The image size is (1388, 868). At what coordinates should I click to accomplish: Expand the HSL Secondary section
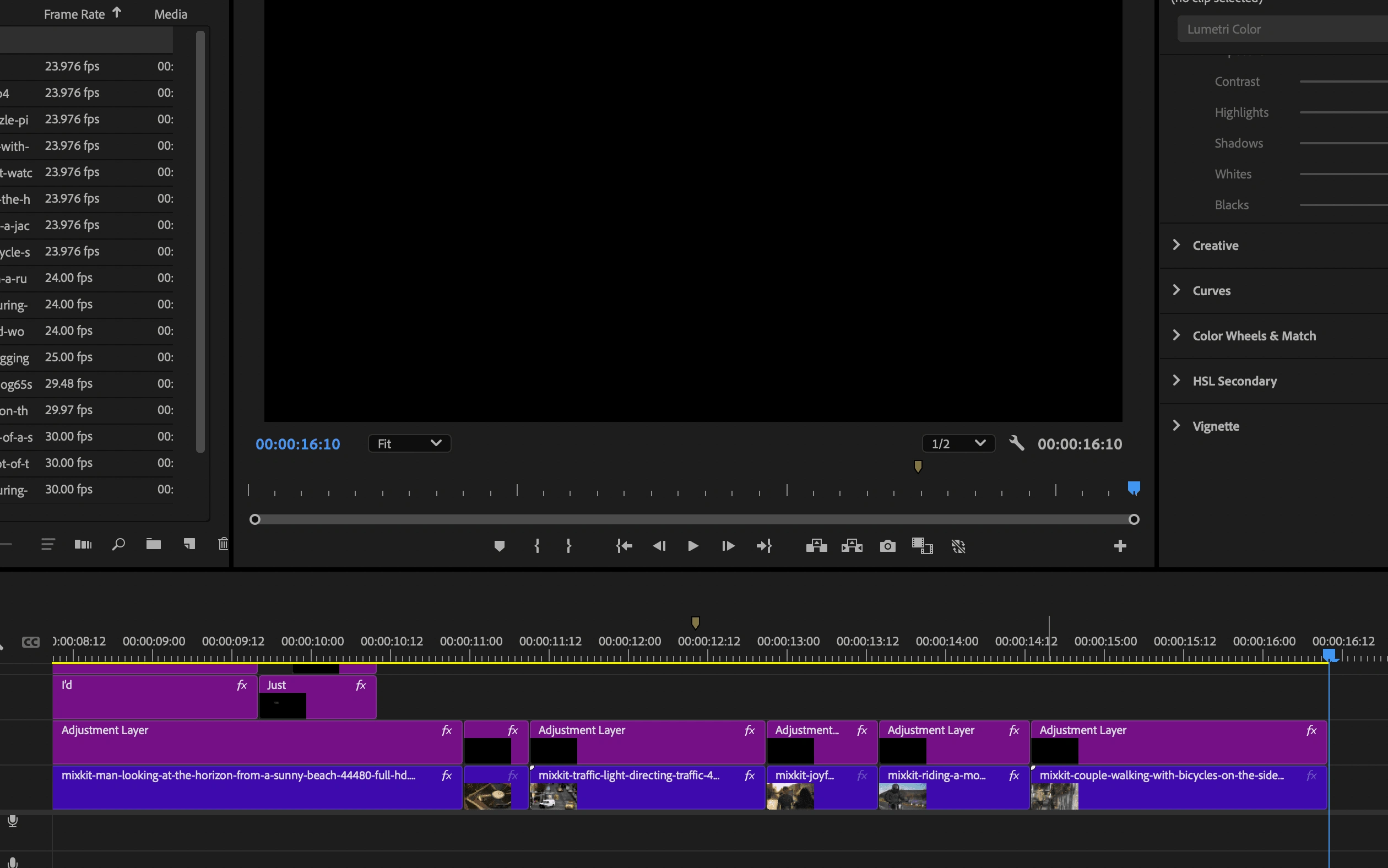pyautogui.click(x=1234, y=381)
